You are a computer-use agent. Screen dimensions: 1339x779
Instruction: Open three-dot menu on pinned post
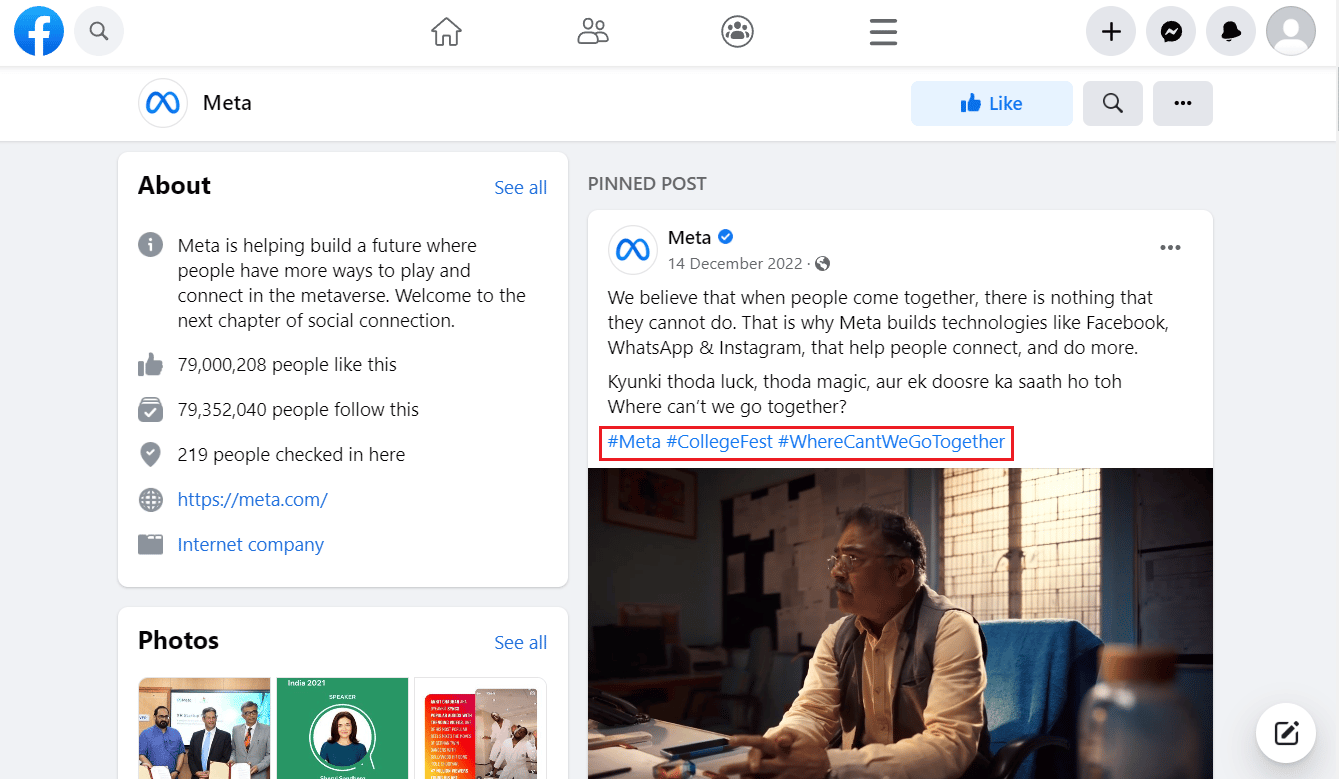click(x=1170, y=248)
